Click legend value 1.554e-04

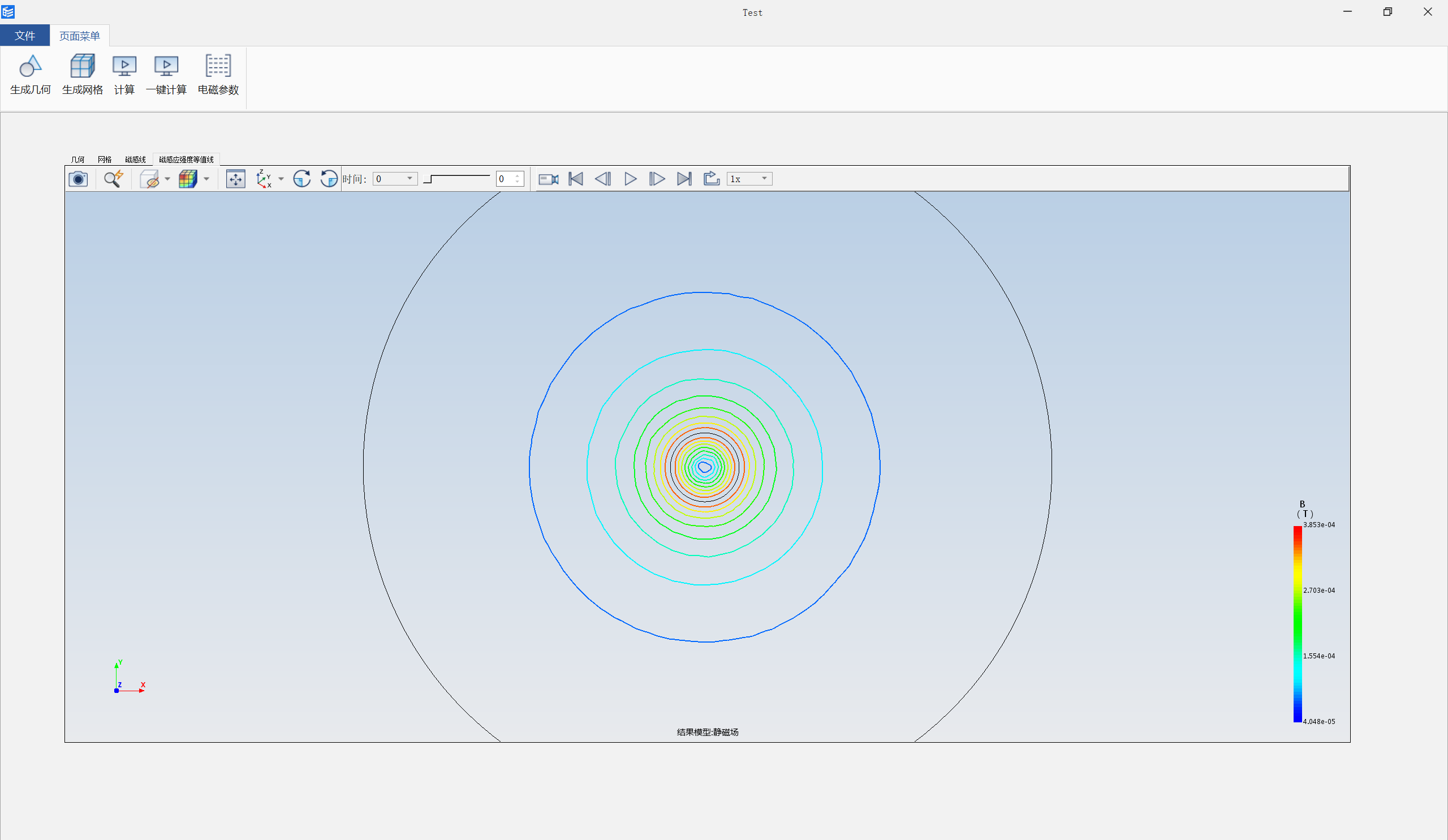pyautogui.click(x=1318, y=656)
